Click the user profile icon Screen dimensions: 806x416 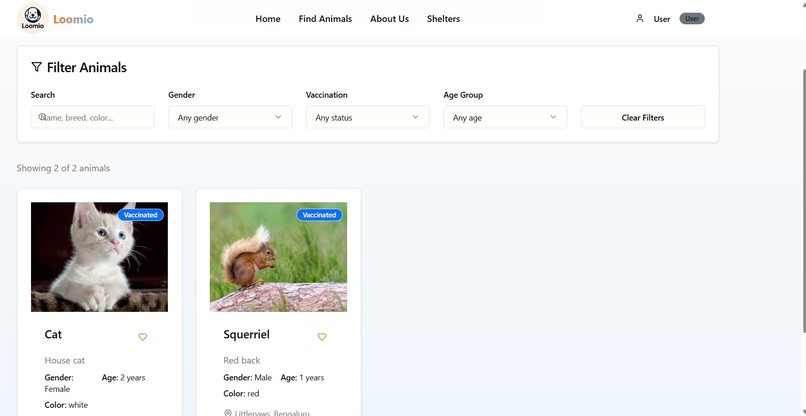click(639, 19)
